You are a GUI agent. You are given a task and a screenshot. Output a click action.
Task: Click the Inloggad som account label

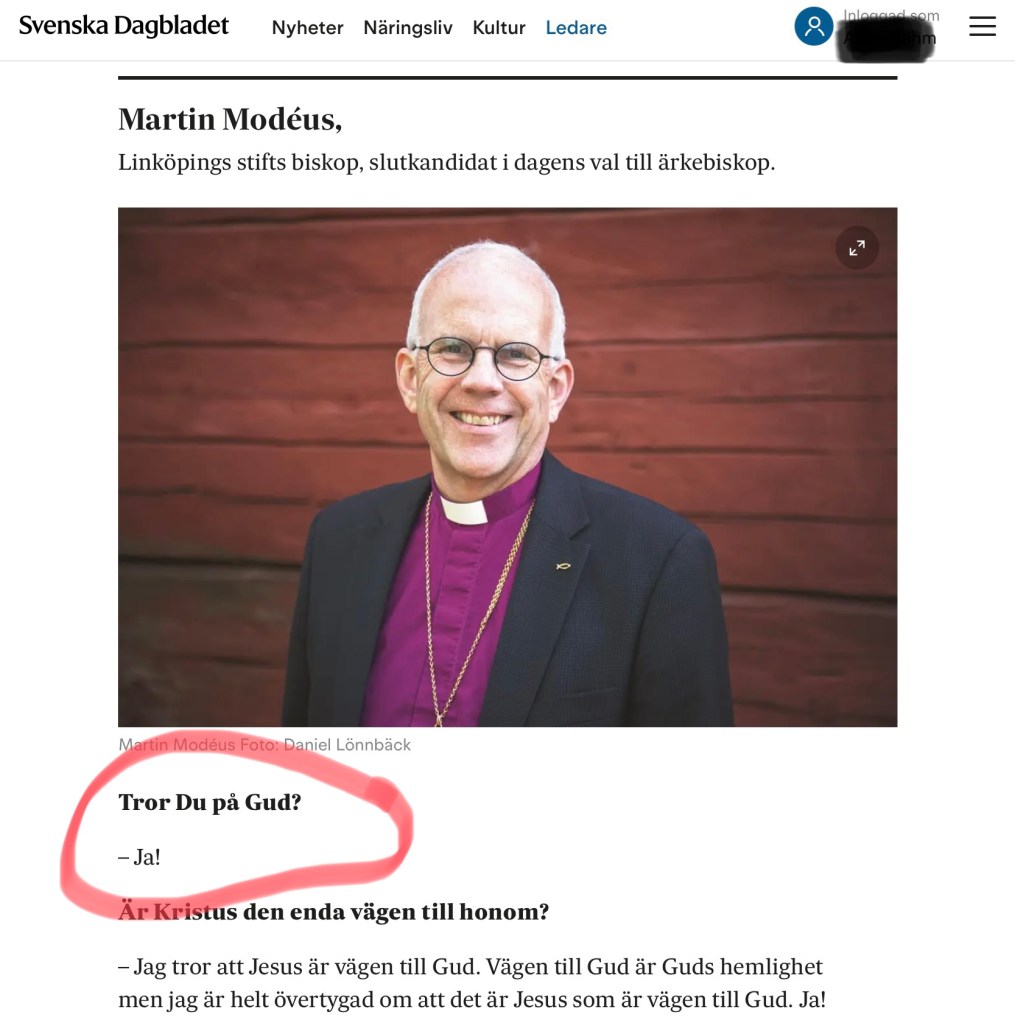891,15
